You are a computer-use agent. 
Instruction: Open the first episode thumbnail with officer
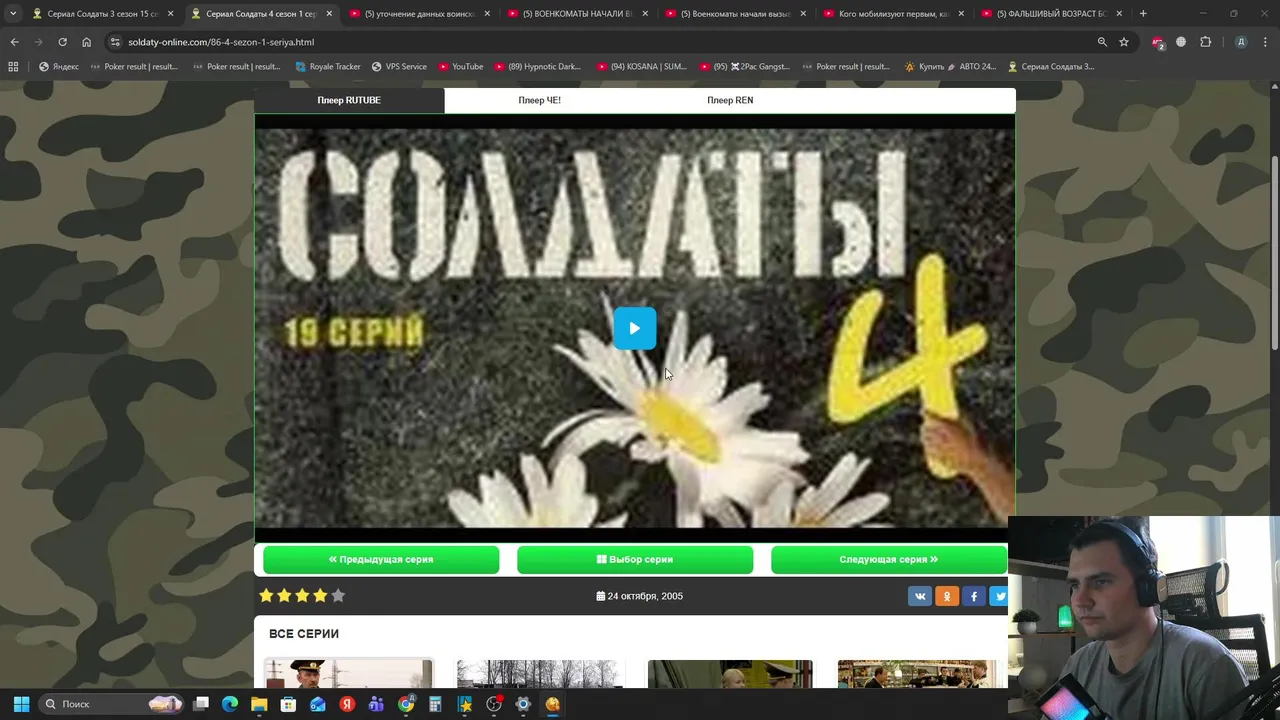coord(348,674)
